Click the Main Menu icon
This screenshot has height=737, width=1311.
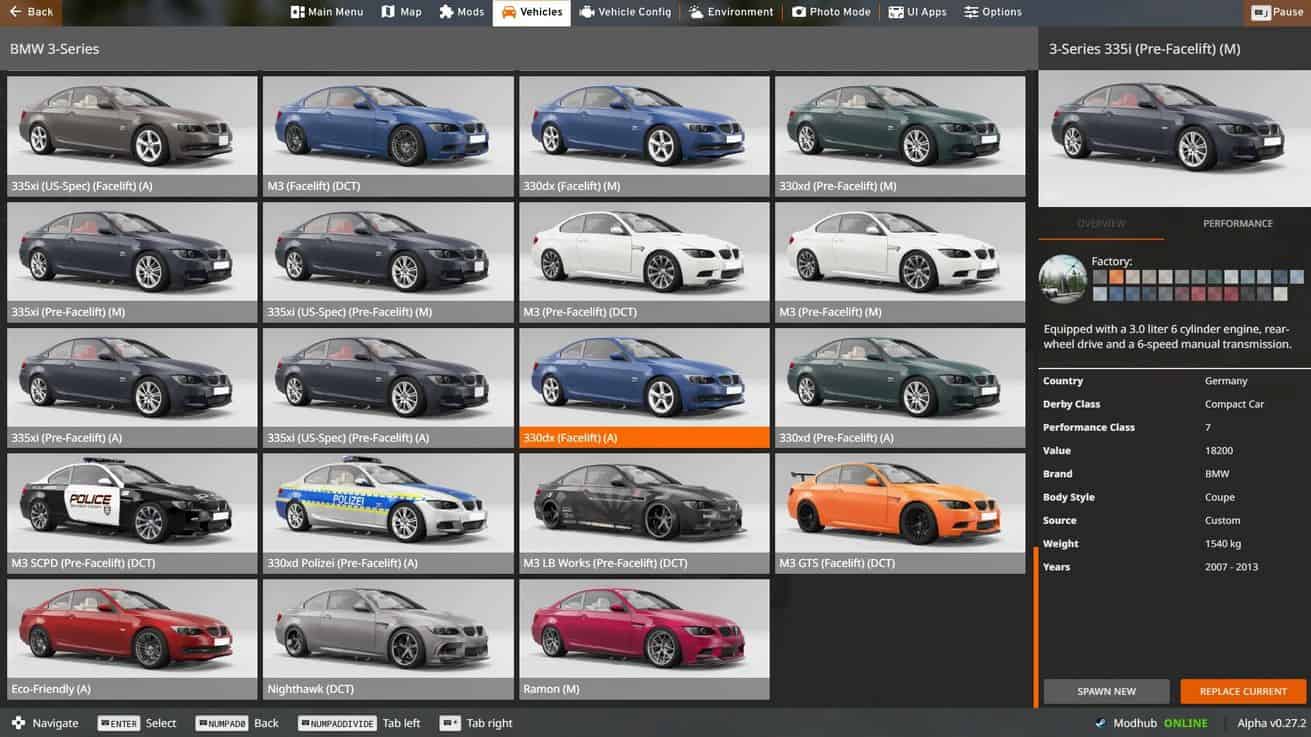coord(297,12)
